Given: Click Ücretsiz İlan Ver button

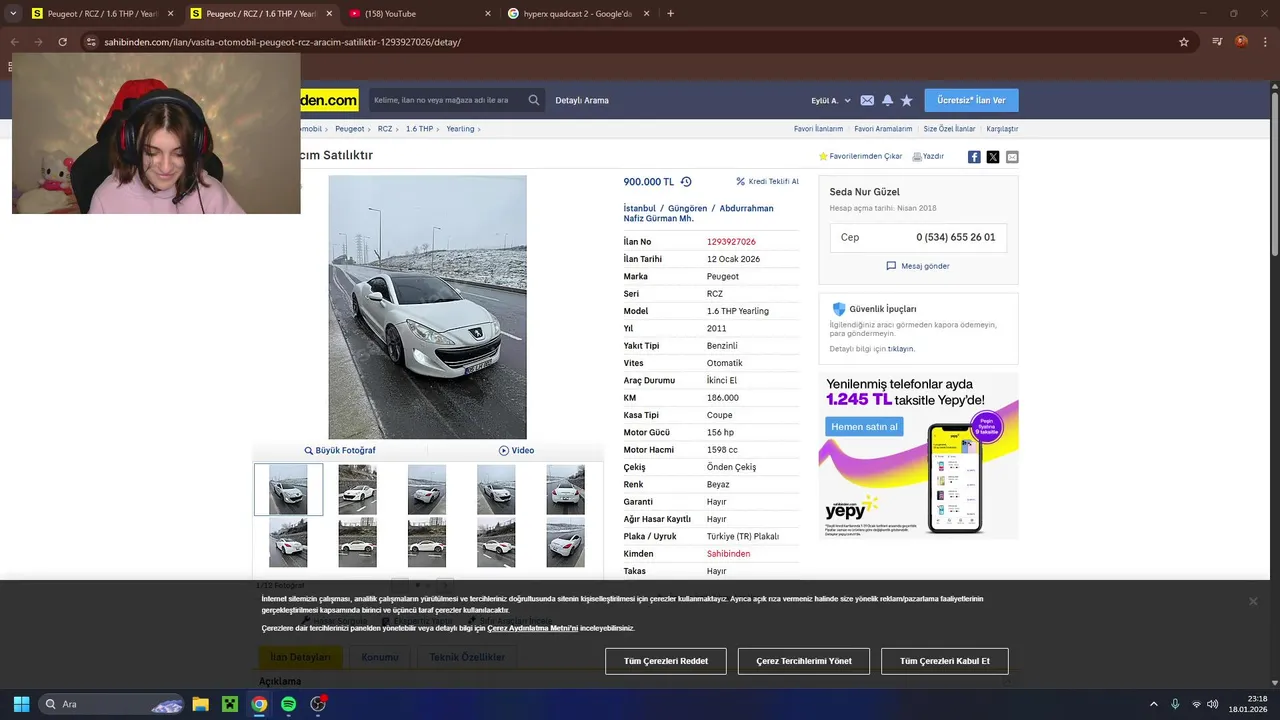Looking at the screenshot, I should pos(971,100).
